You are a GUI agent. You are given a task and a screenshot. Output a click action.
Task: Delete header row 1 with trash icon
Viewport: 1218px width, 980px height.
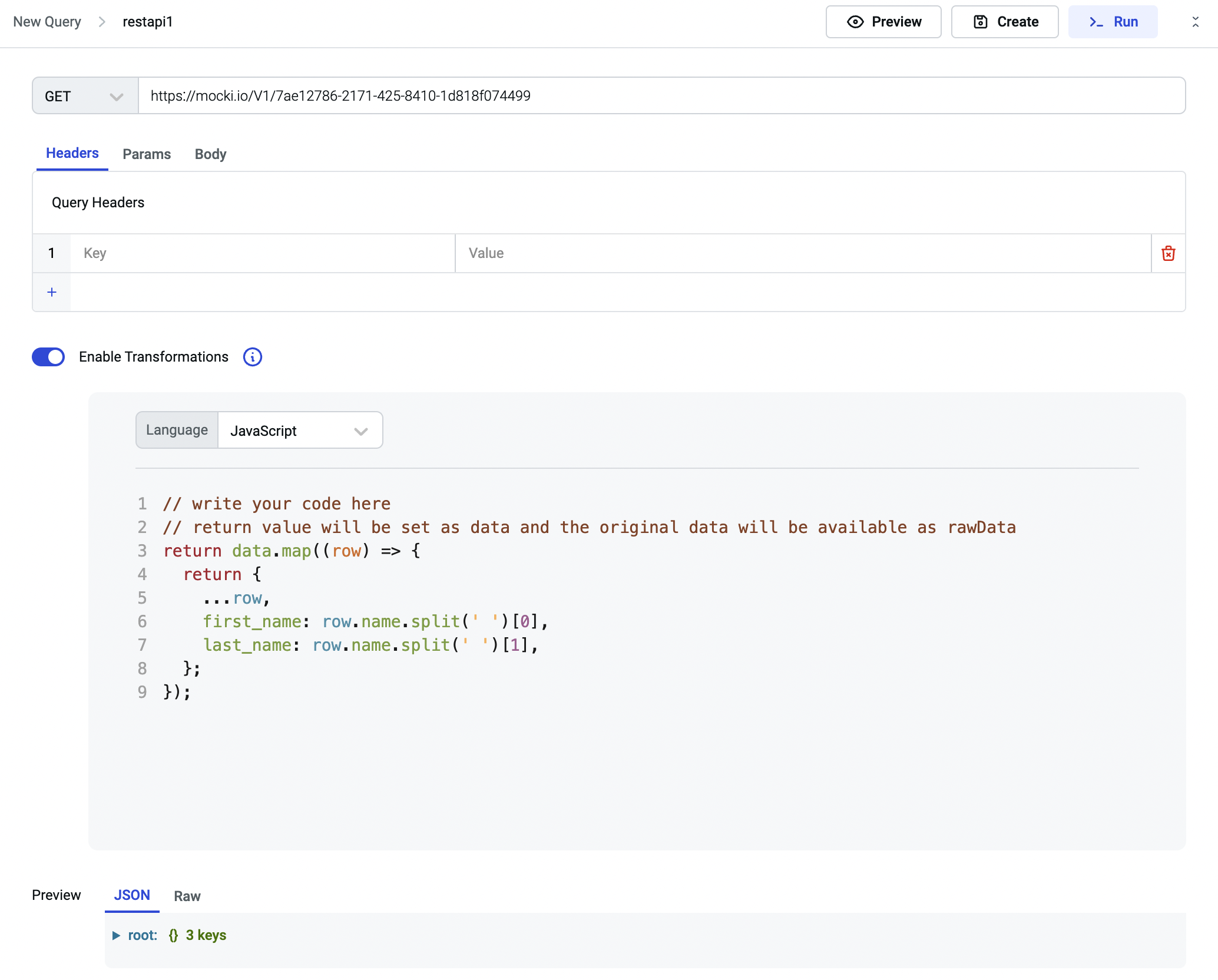point(1169,253)
